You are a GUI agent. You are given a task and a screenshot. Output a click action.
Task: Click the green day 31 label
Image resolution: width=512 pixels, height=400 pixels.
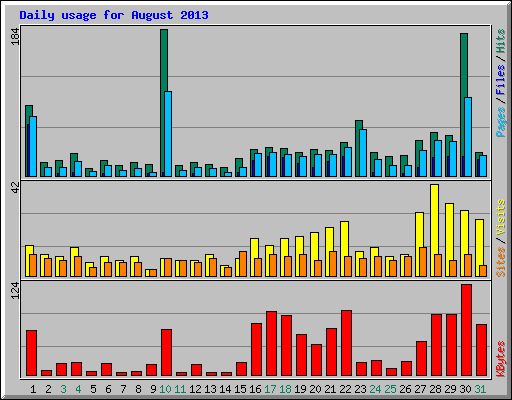tap(480, 389)
